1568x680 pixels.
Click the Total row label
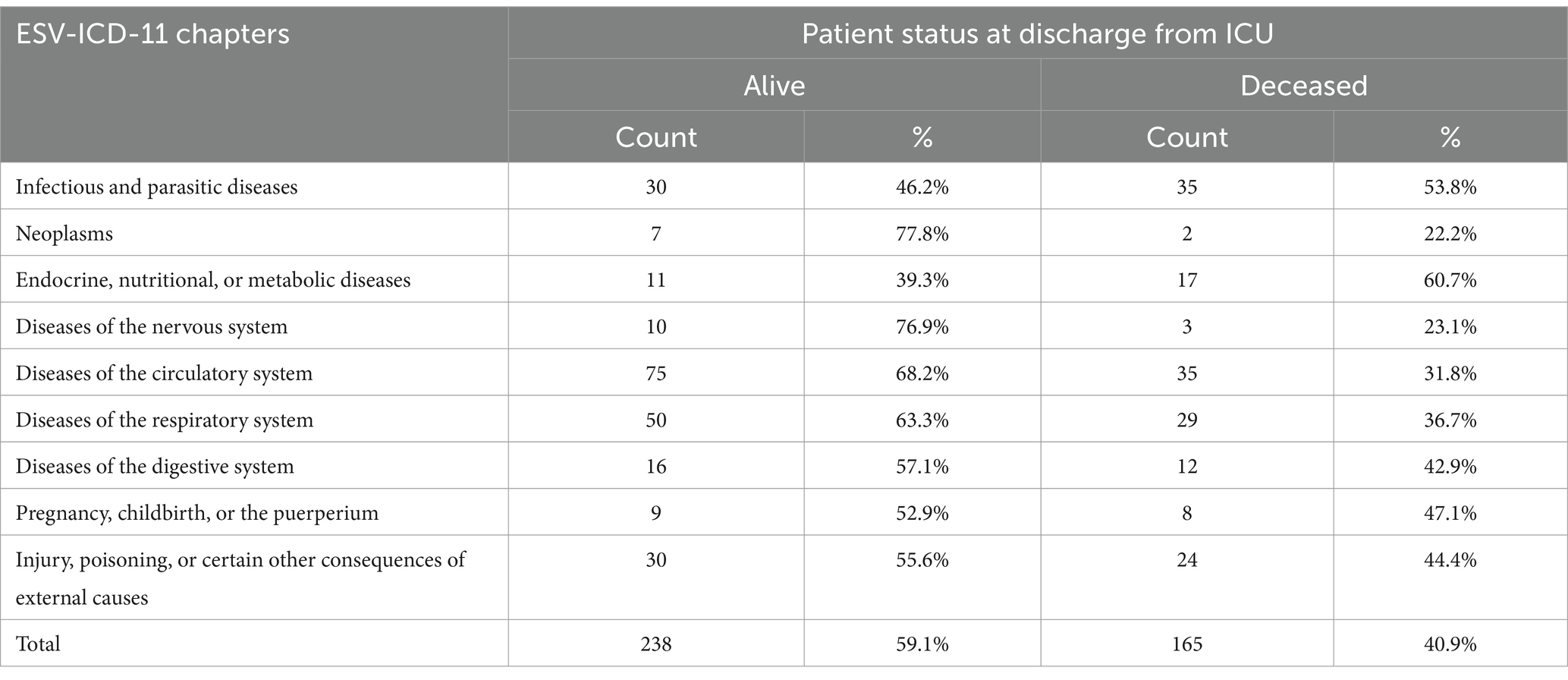pos(38,644)
